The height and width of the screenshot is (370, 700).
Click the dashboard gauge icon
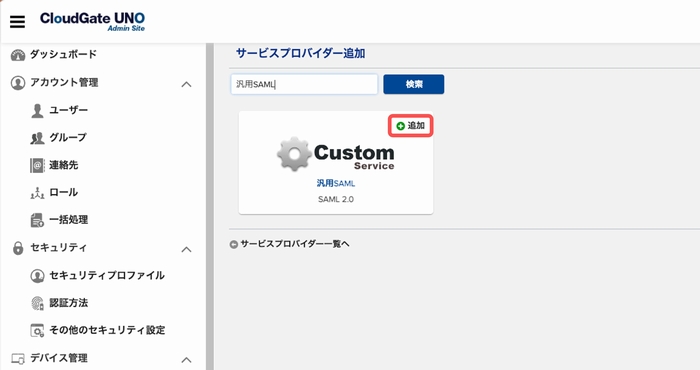point(18,55)
